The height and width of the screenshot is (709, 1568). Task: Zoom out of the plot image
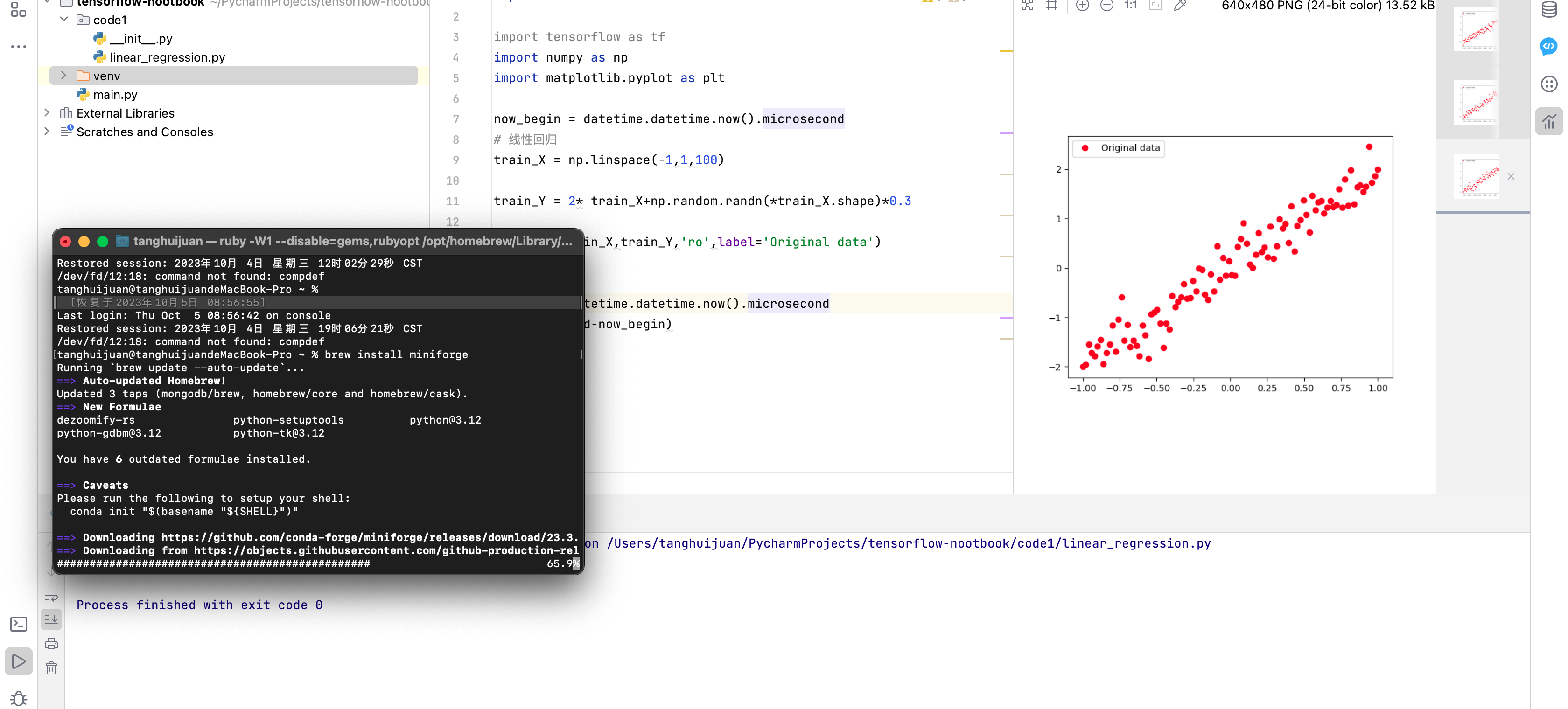pos(1106,6)
